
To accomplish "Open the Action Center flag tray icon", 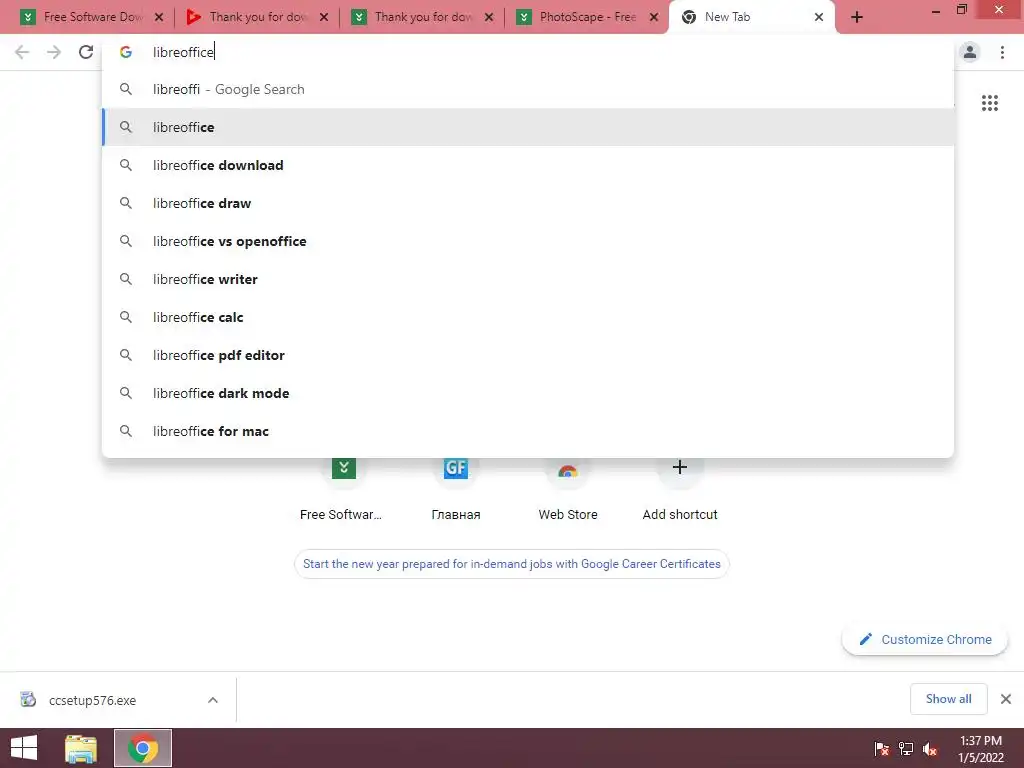I will coord(882,748).
